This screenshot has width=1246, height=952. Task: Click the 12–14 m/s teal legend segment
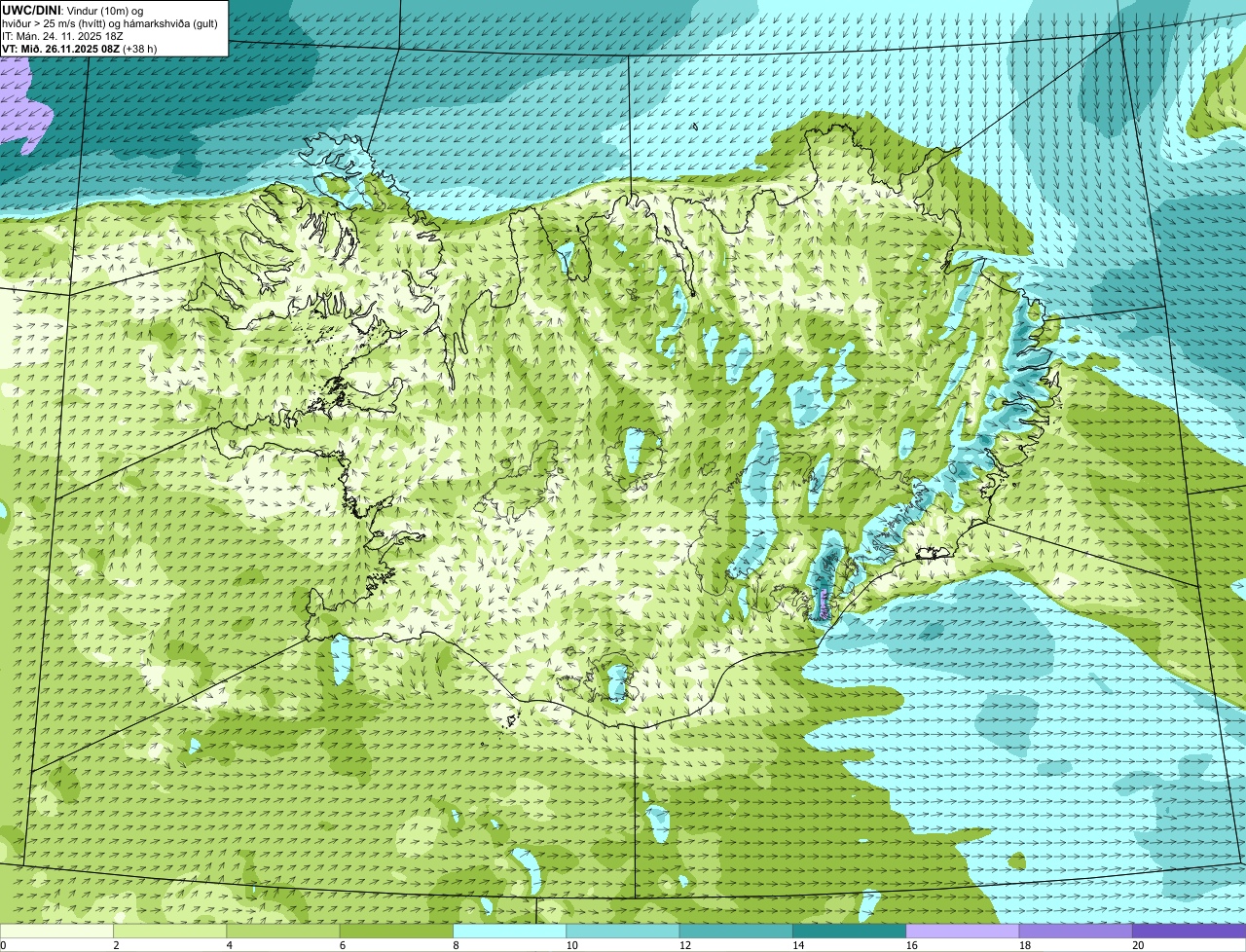[736, 931]
